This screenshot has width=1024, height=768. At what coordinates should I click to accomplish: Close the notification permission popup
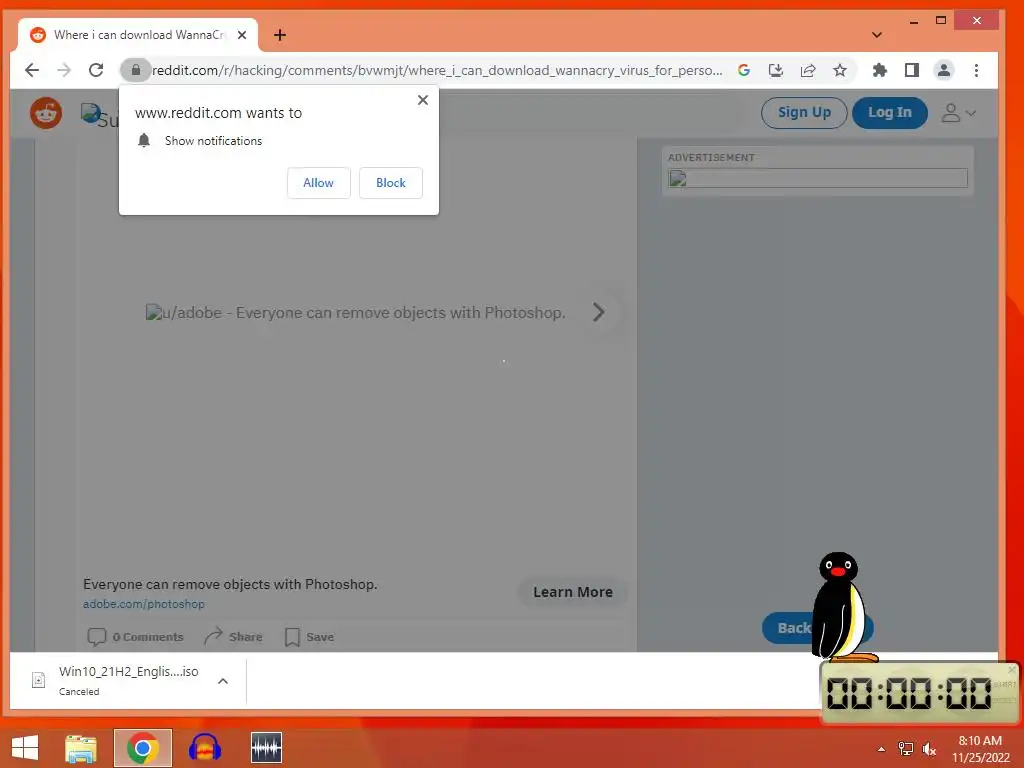point(423,100)
